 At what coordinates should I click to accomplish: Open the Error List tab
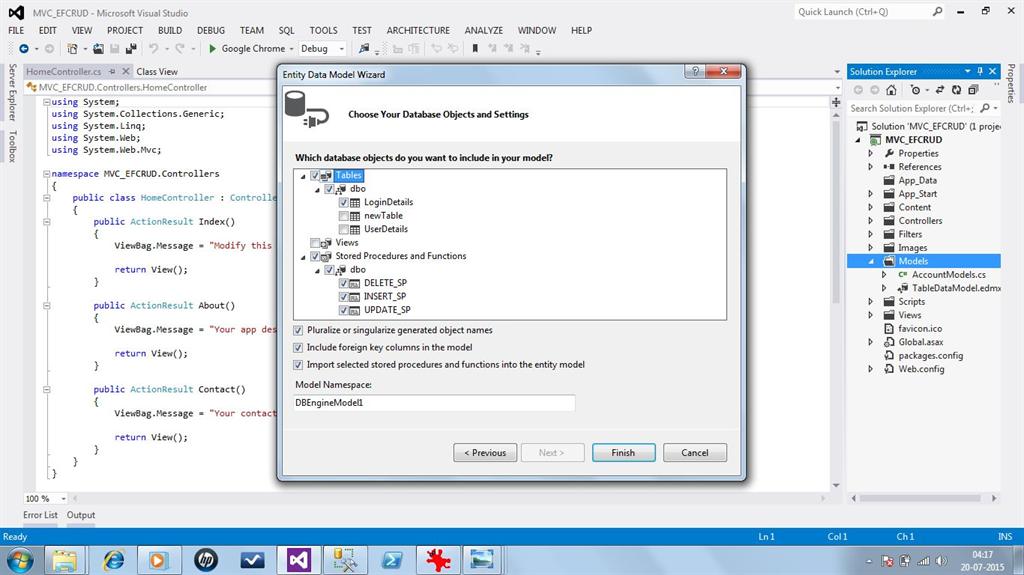[x=40, y=515]
